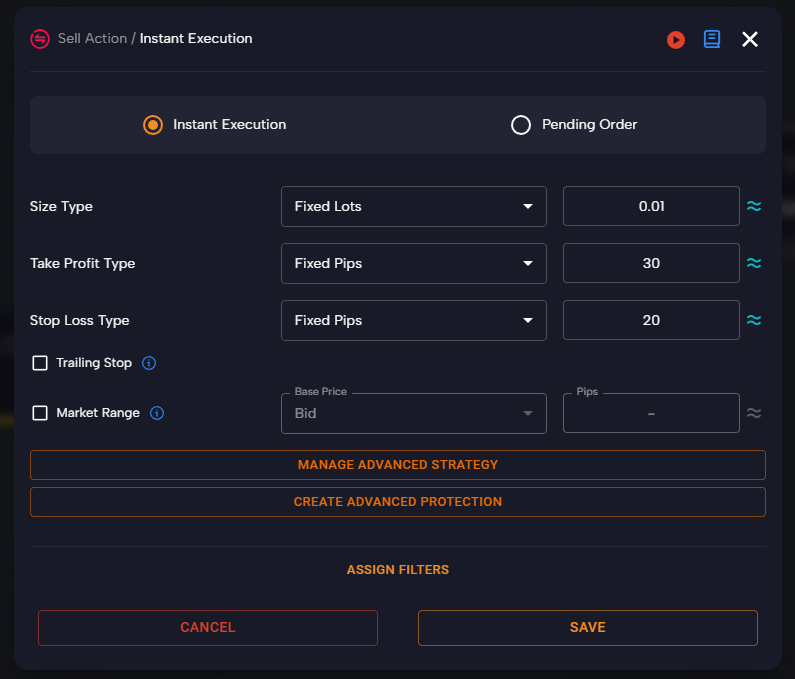Expand the Take Profit Type dropdown

pyautogui.click(x=413, y=263)
